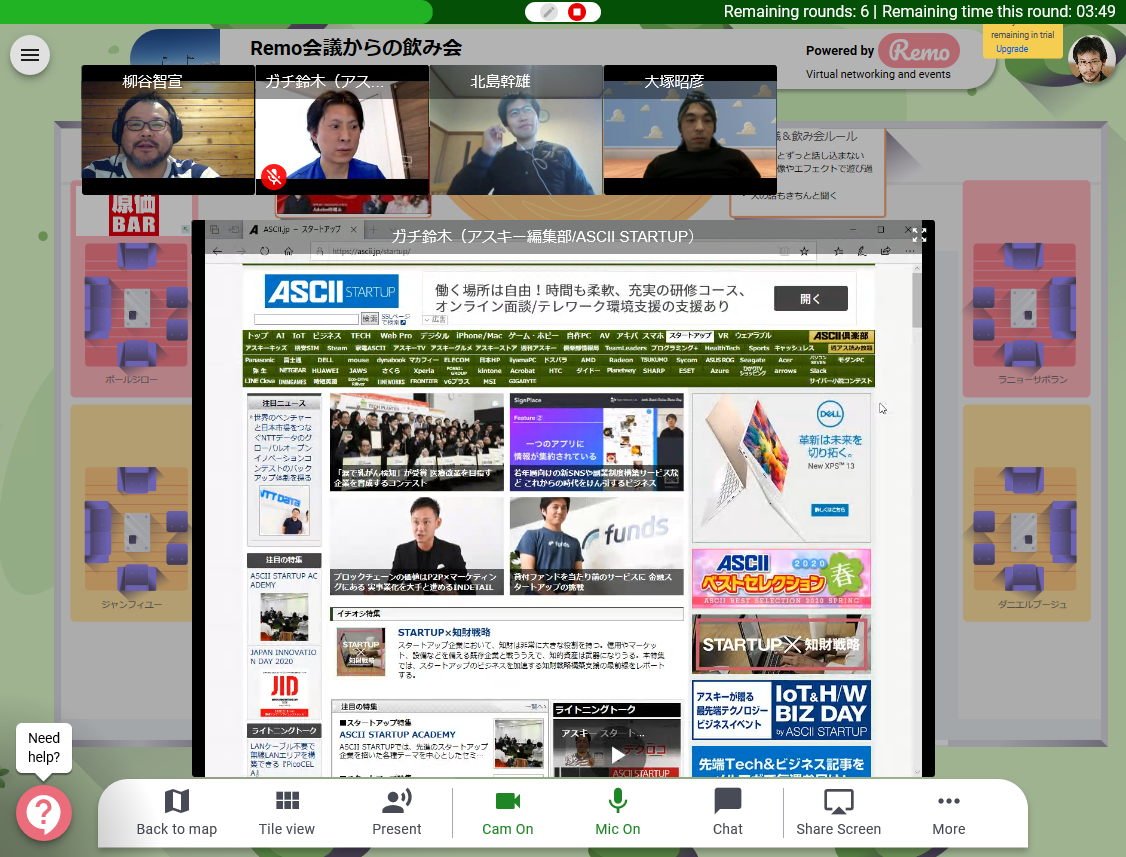Click the ASCII倶楽部 yellow menu item
This screenshot has height=857, width=1126.
click(840, 336)
